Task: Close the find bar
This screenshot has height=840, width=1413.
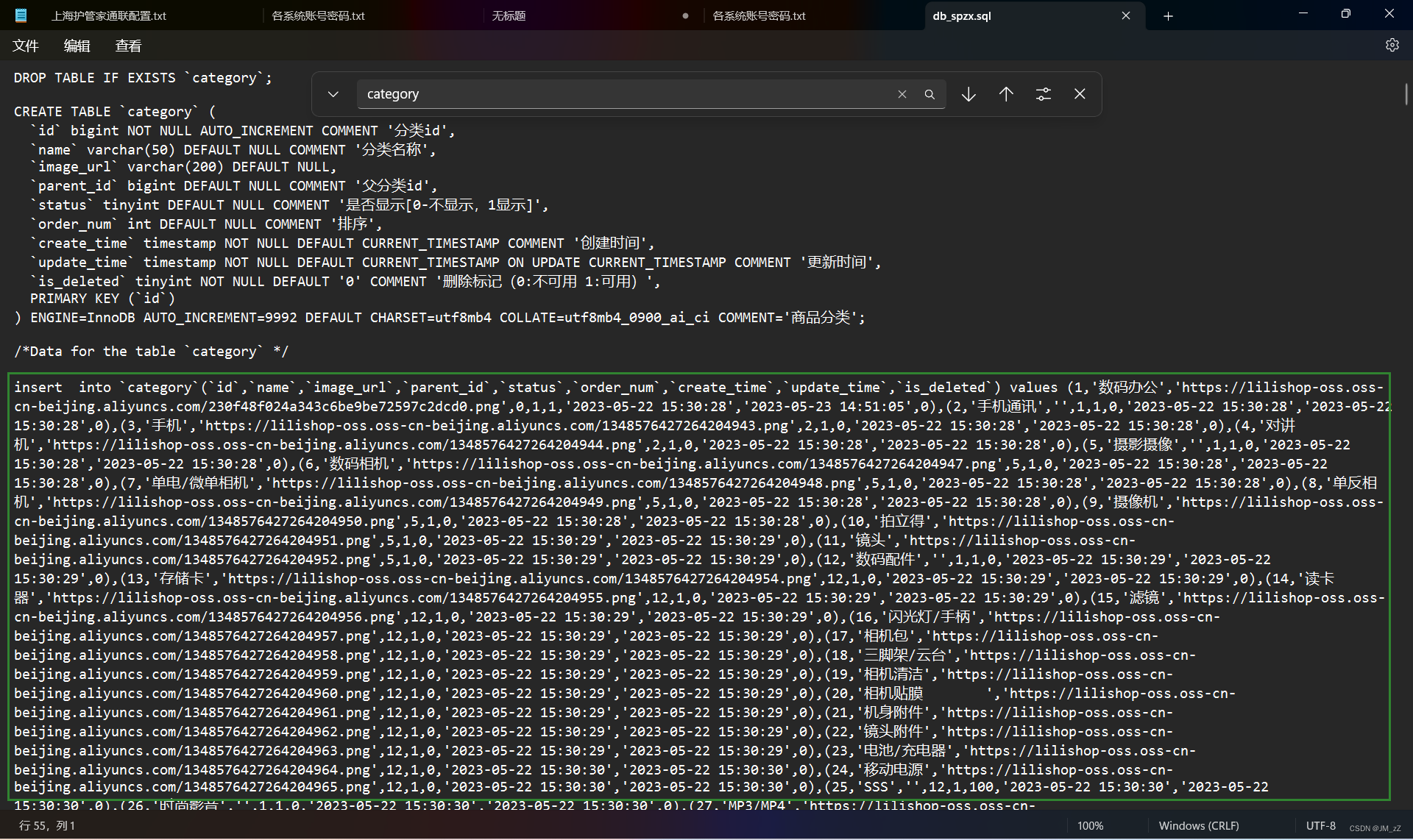Action: coord(1080,94)
